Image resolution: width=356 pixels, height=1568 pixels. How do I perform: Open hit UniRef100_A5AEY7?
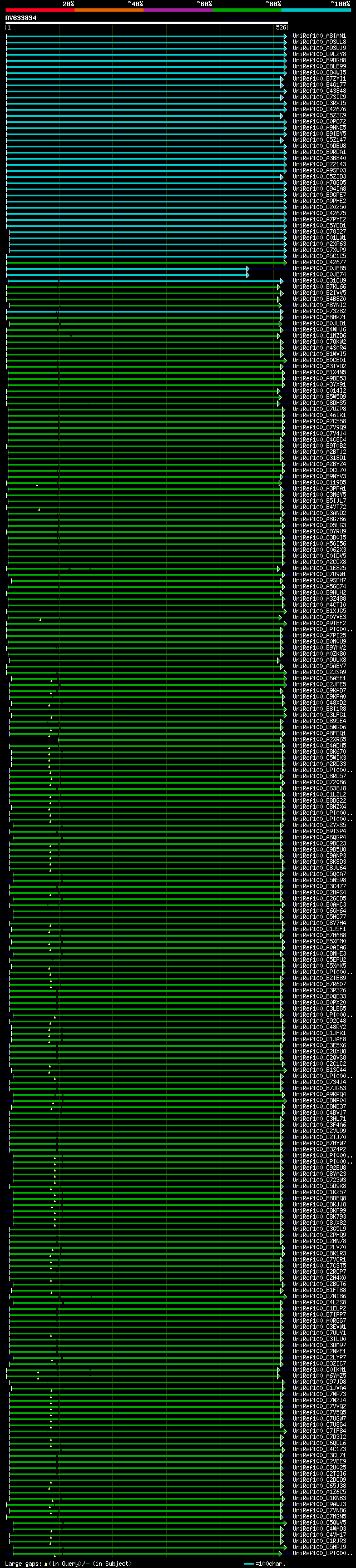(319, 666)
